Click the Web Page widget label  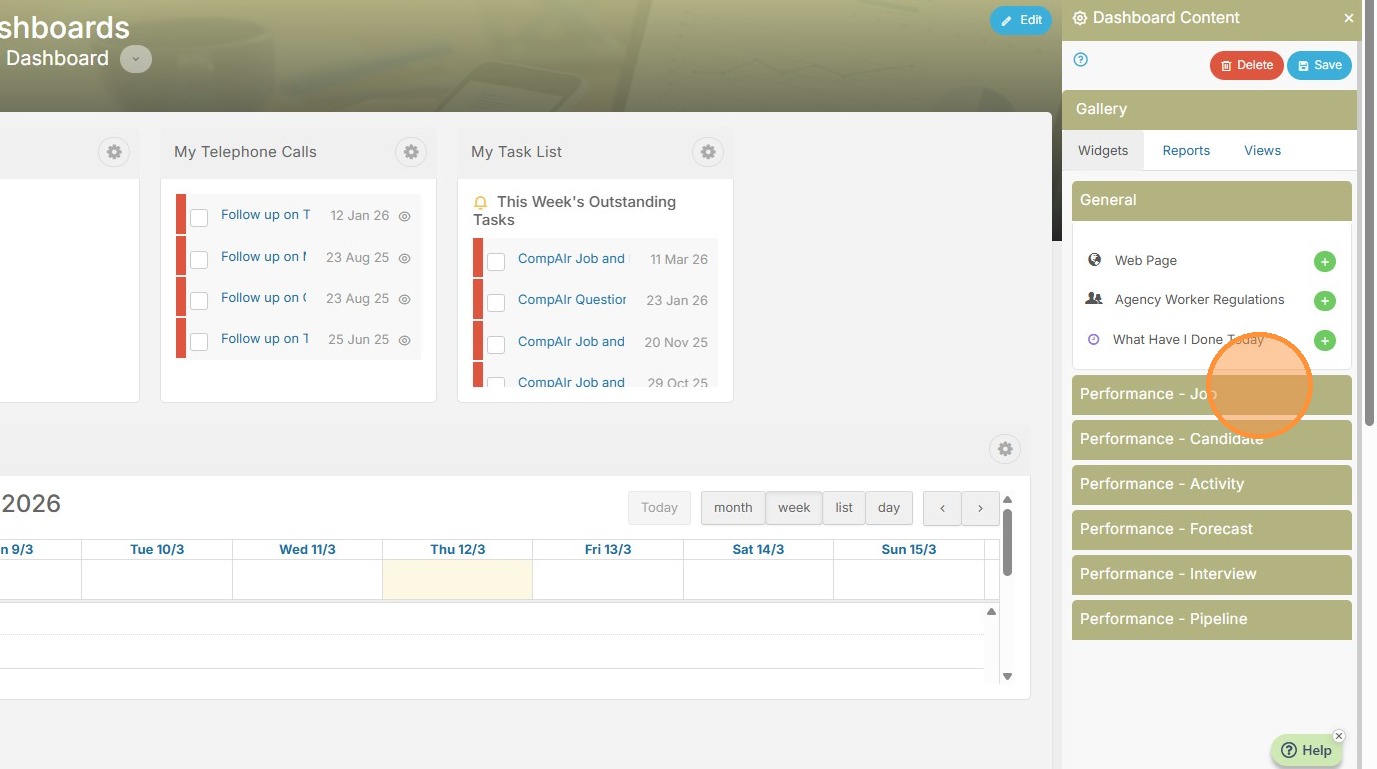1146,261
